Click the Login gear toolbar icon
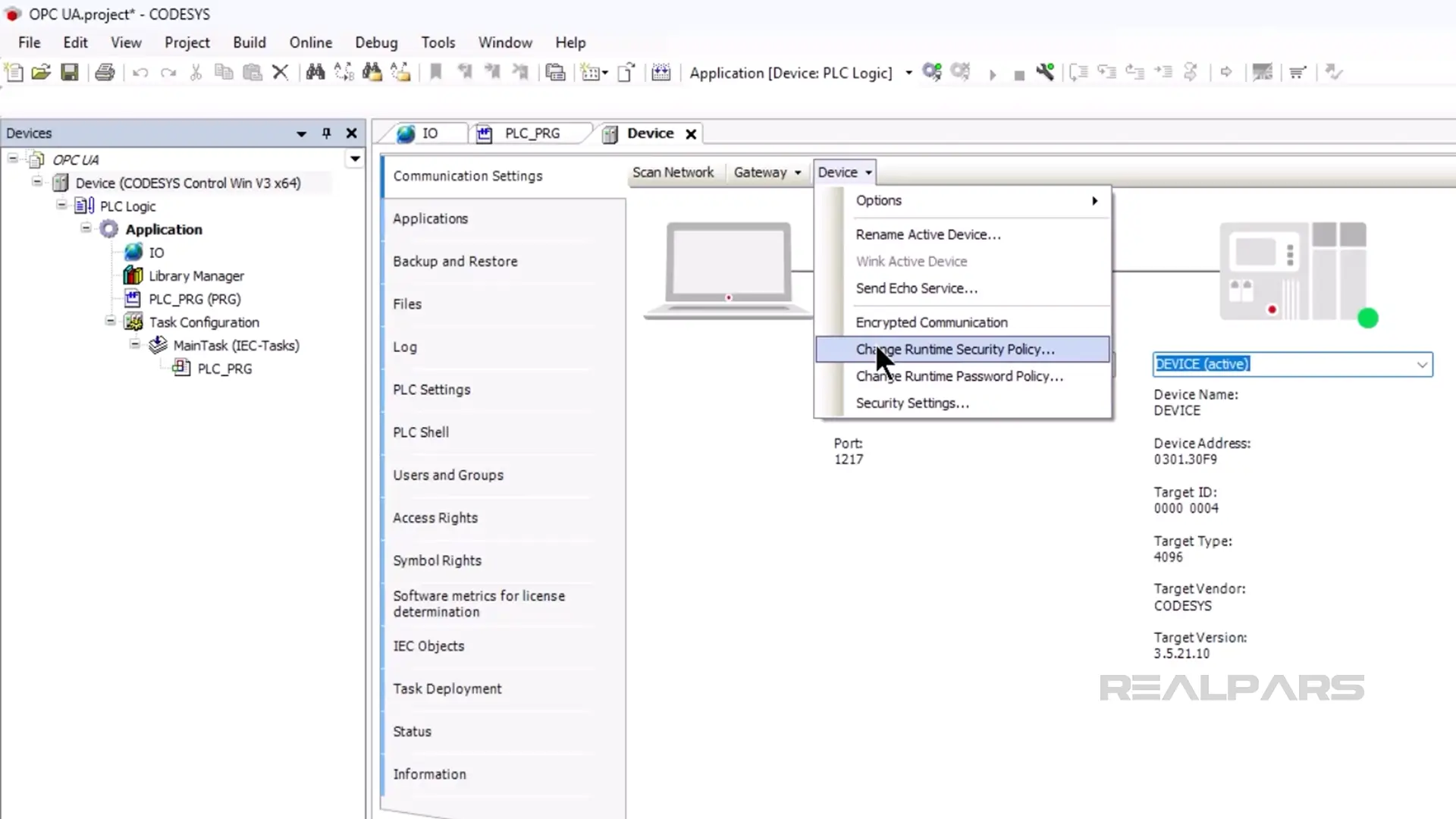This screenshot has height=819, width=1456. click(x=932, y=73)
